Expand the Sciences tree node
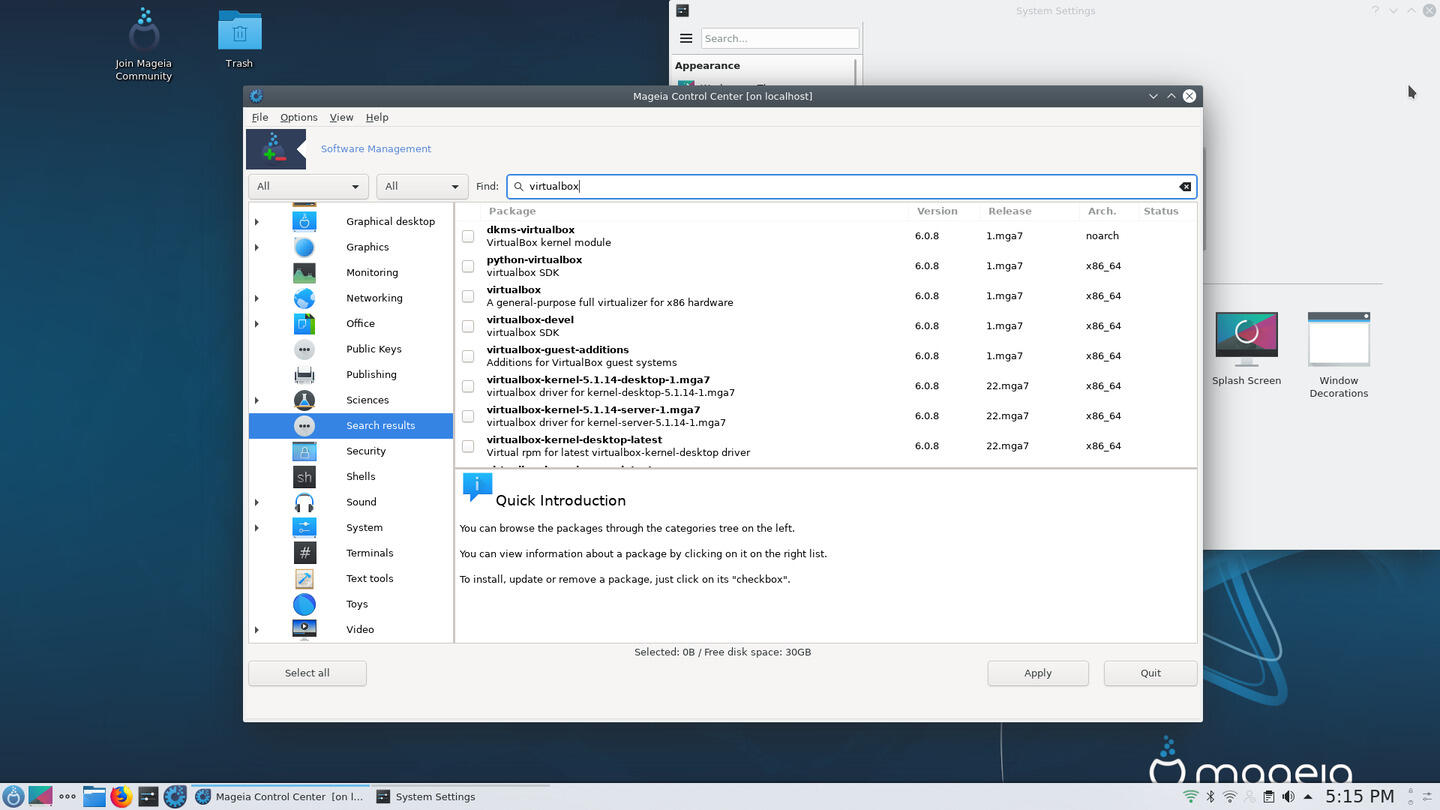 tap(257, 400)
